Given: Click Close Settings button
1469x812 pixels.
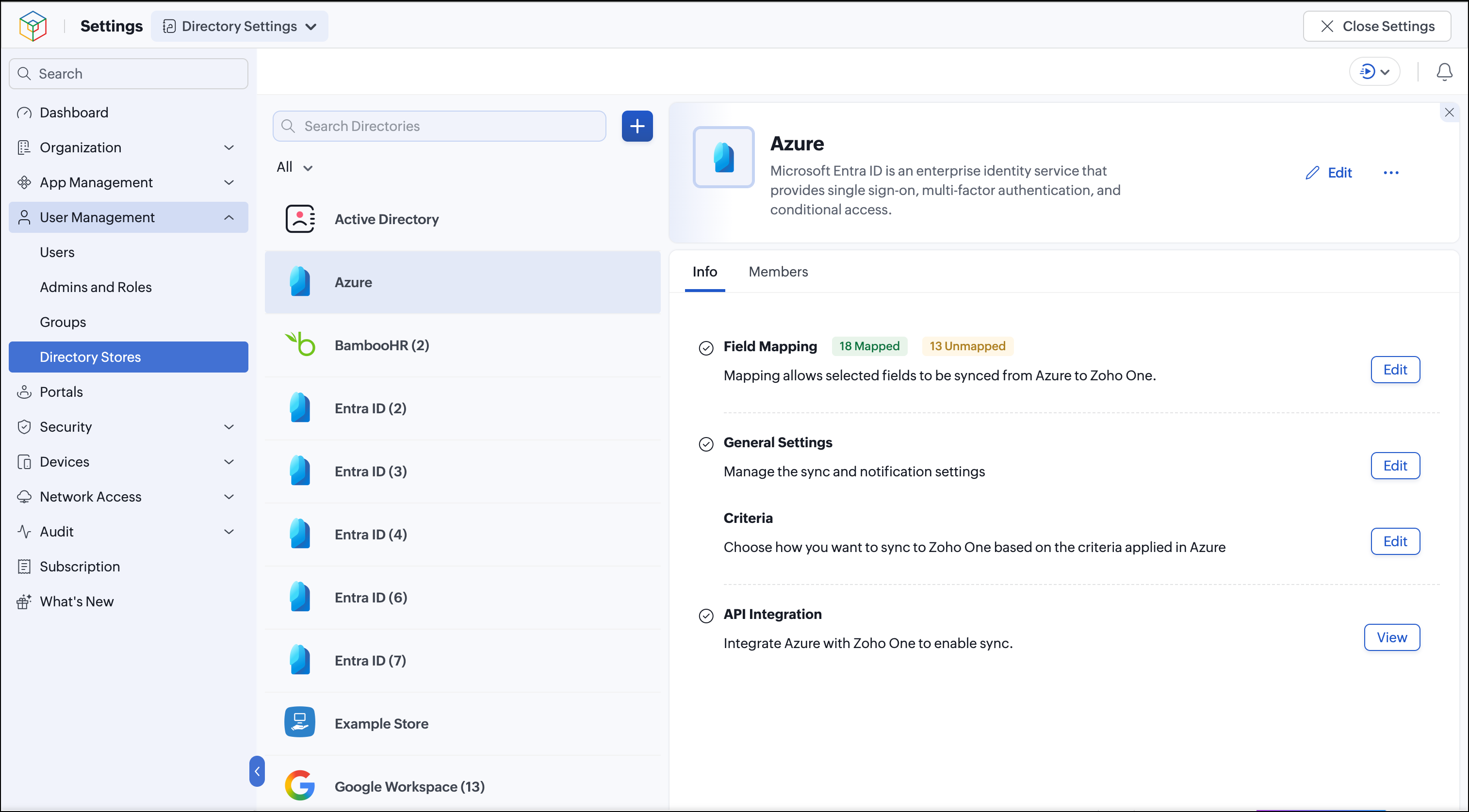Looking at the screenshot, I should (1377, 26).
